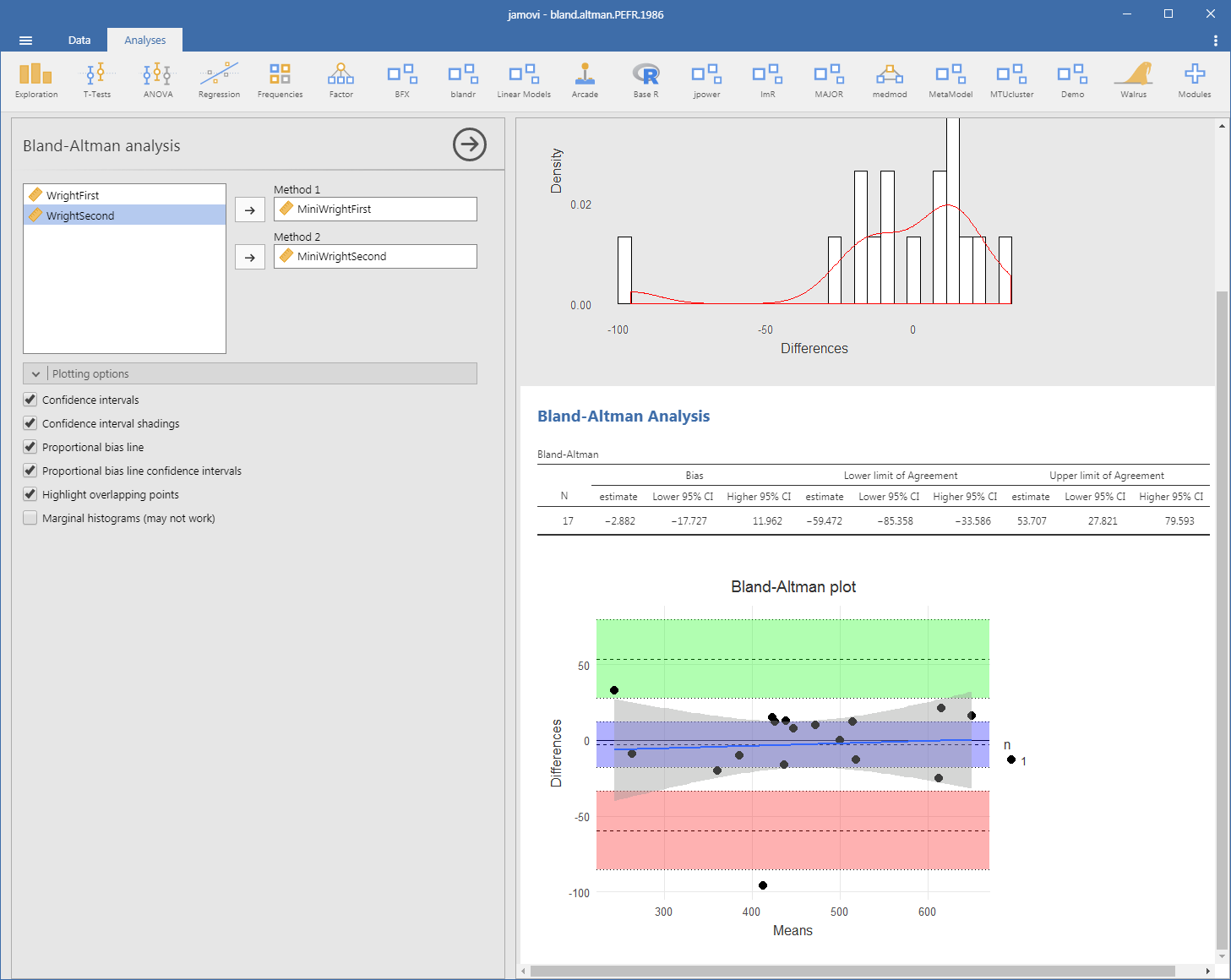Toggle Highlight overlapping points checkbox
1231x980 pixels.
coord(30,494)
